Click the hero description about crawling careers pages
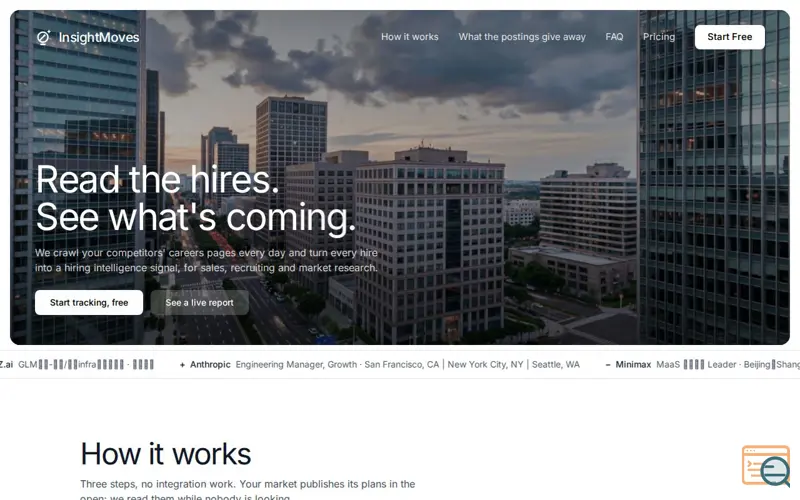800x500 pixels. [207, 260]
